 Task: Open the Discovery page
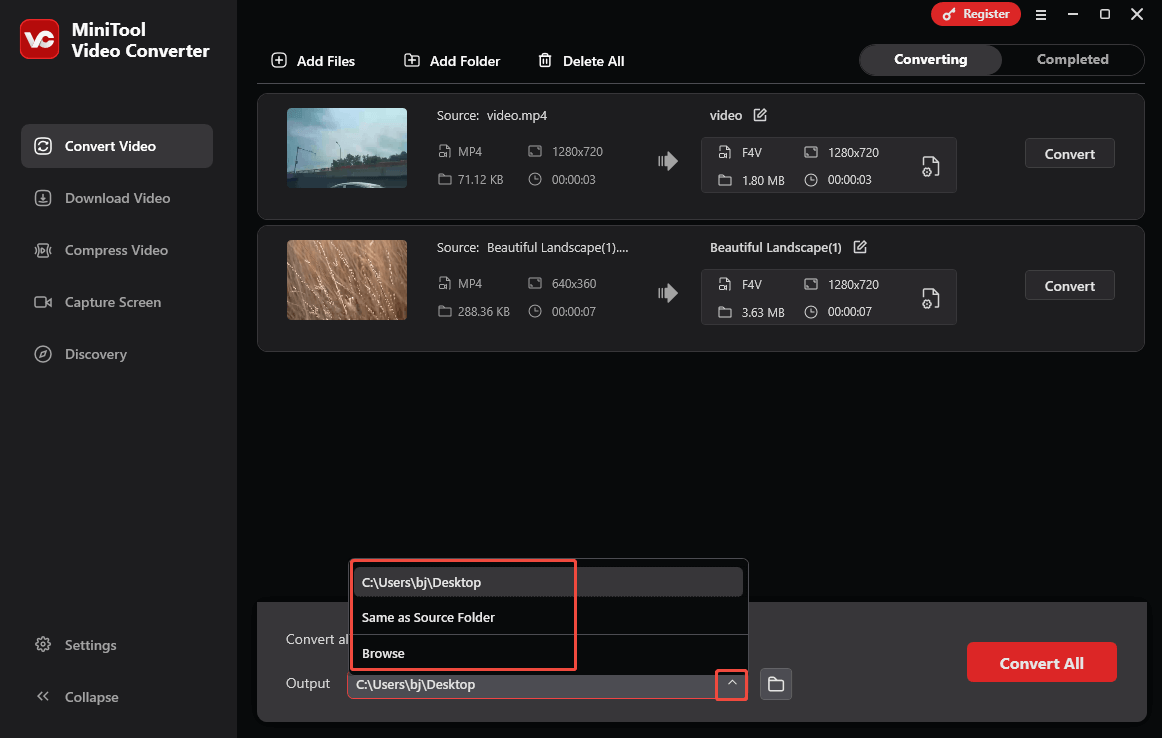[x=81, y=354]
